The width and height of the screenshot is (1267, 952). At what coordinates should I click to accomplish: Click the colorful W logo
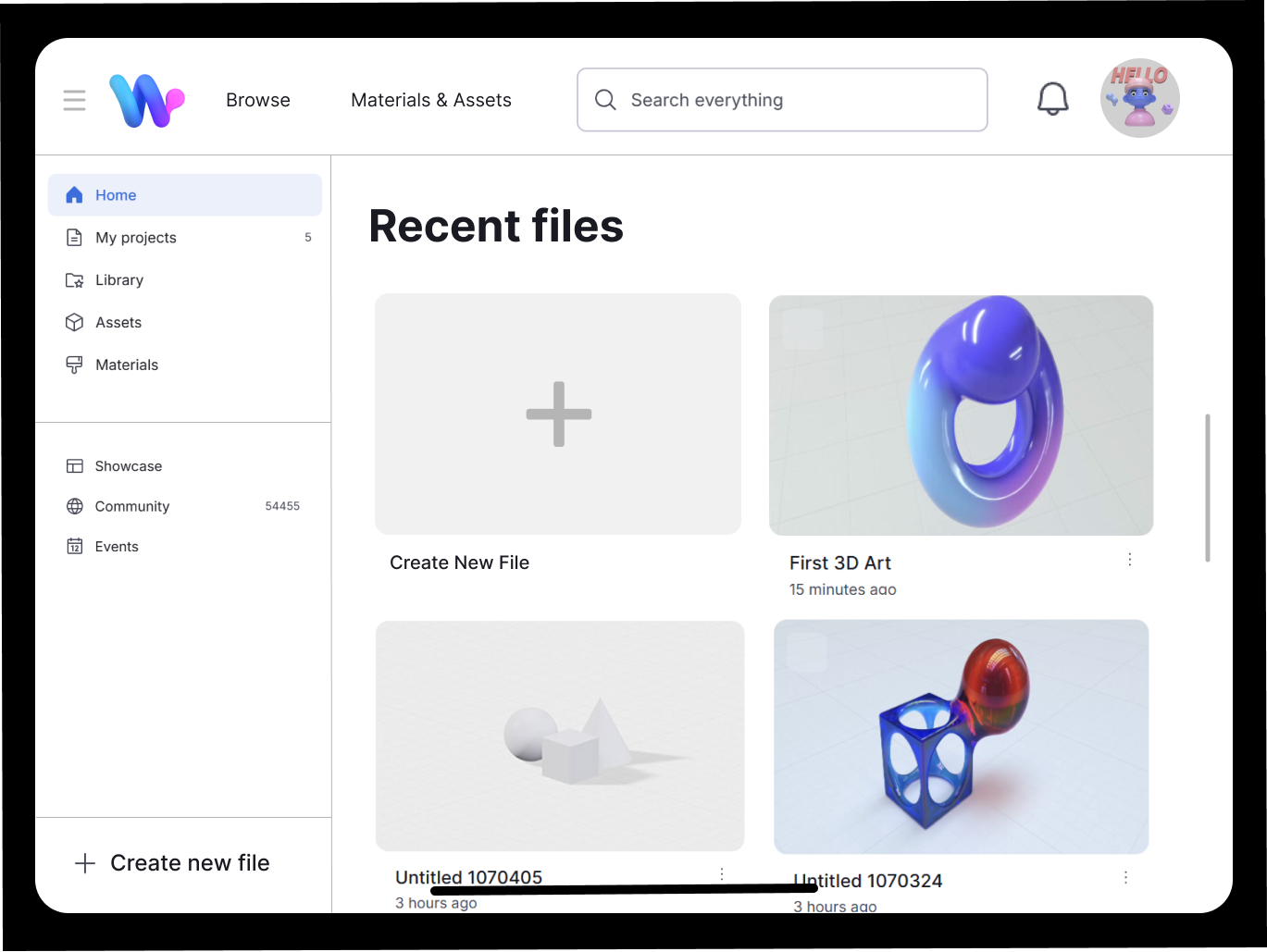click(x=146, y=100)
